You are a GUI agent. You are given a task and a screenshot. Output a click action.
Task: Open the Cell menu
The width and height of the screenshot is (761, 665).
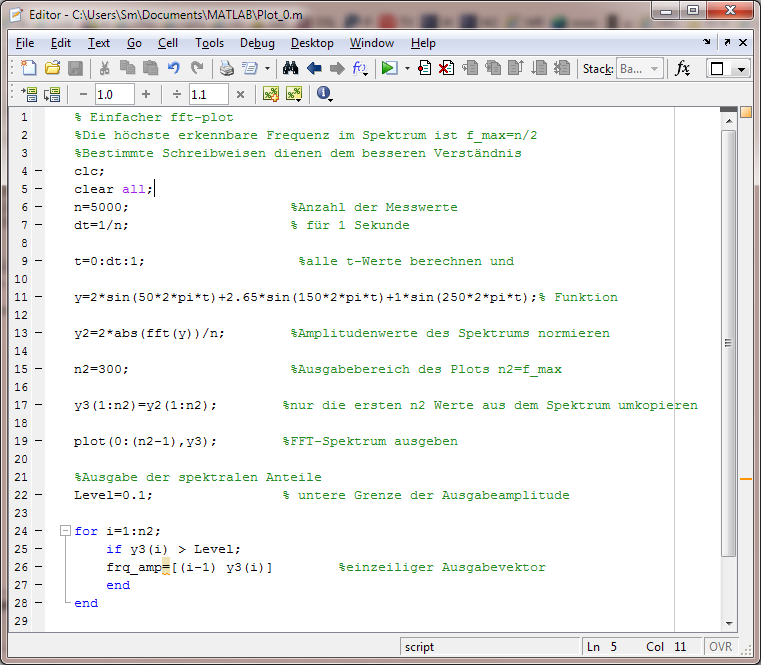click(x=168, y=43)
